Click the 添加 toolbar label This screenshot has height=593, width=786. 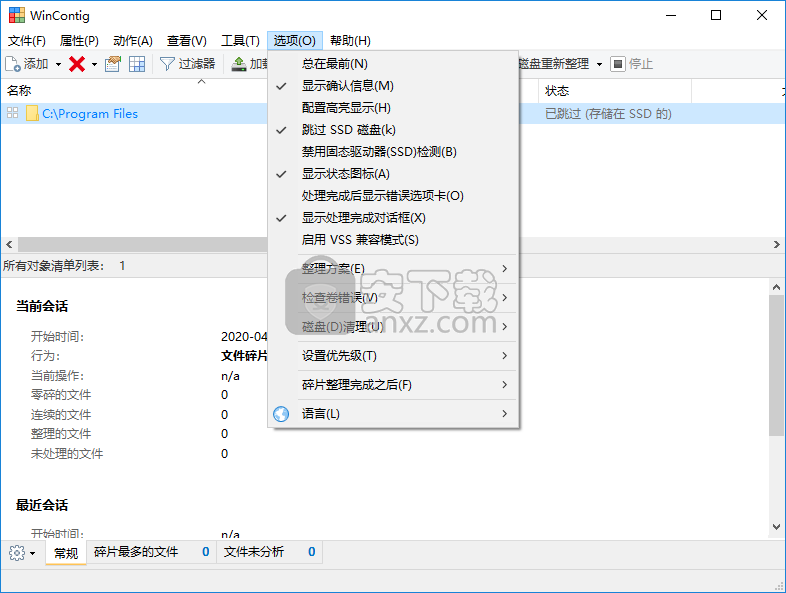36,64
